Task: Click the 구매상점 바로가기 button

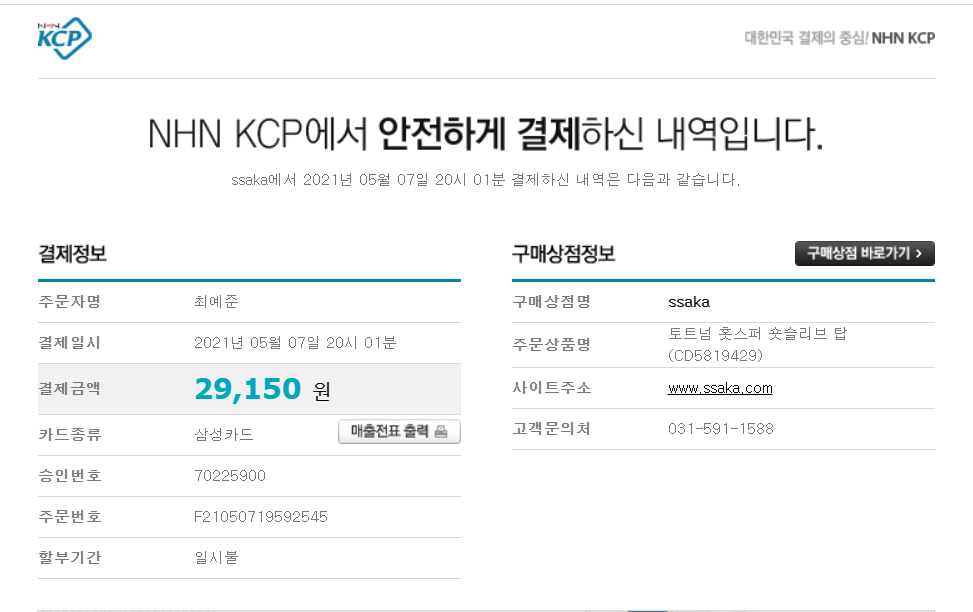Action: click(864, 253)
